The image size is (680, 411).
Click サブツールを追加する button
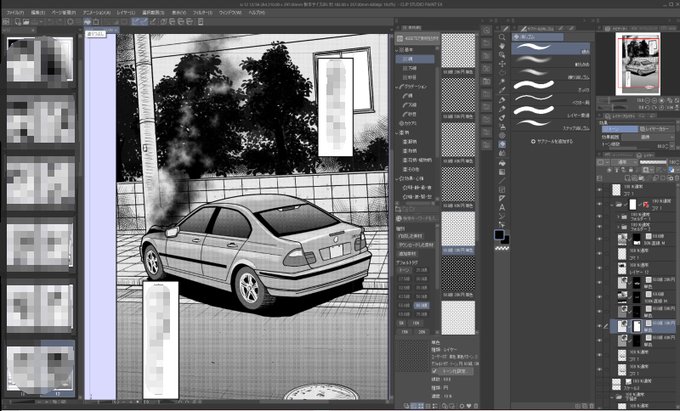[x=552, y=141]
